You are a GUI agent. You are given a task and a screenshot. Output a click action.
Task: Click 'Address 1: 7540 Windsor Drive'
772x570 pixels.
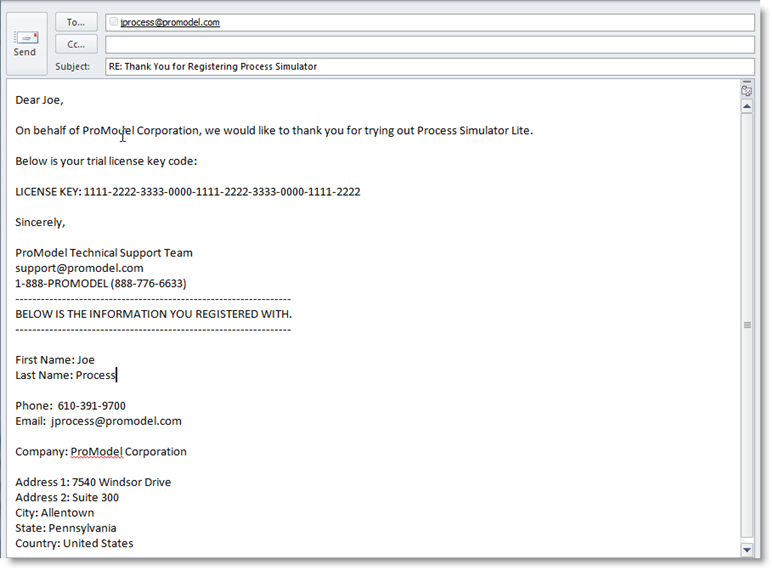click(93, 482)
